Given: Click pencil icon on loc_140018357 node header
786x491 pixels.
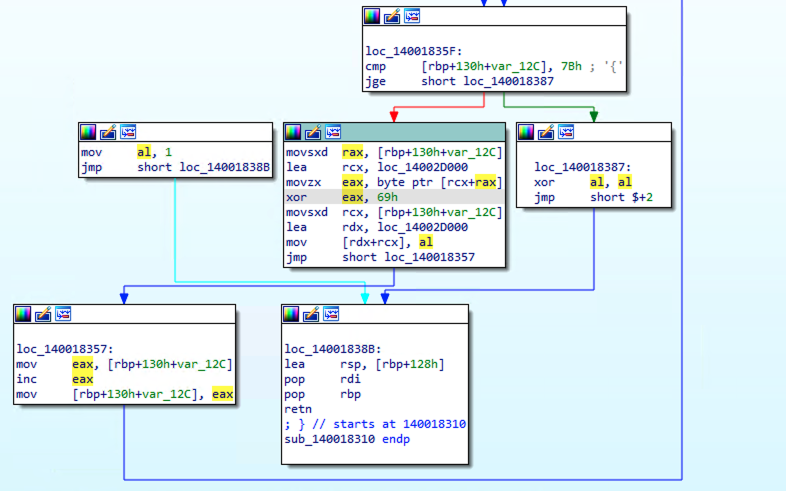Looking at the screenshot, I should click(x=43, y=314).
